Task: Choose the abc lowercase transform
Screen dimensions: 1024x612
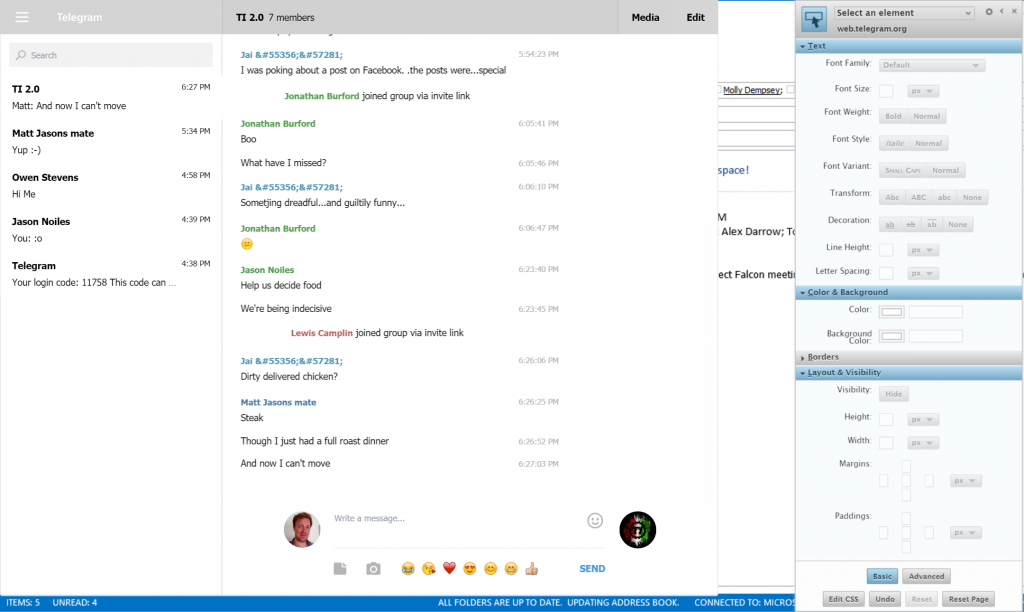Action: pos(944,197)
